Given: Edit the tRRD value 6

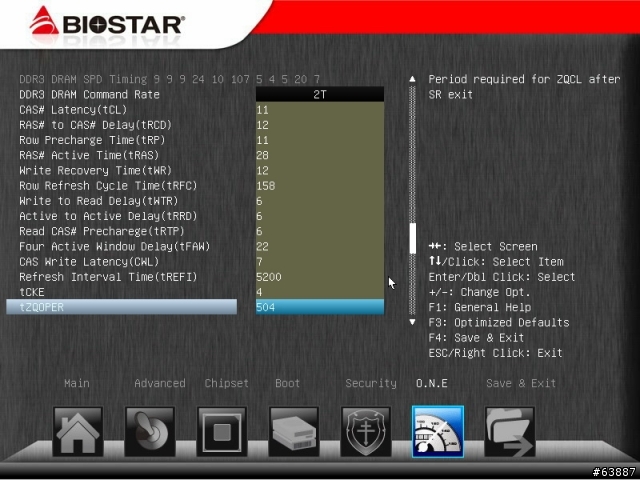Looking at the screenshot, I should (x=320, y=216).
